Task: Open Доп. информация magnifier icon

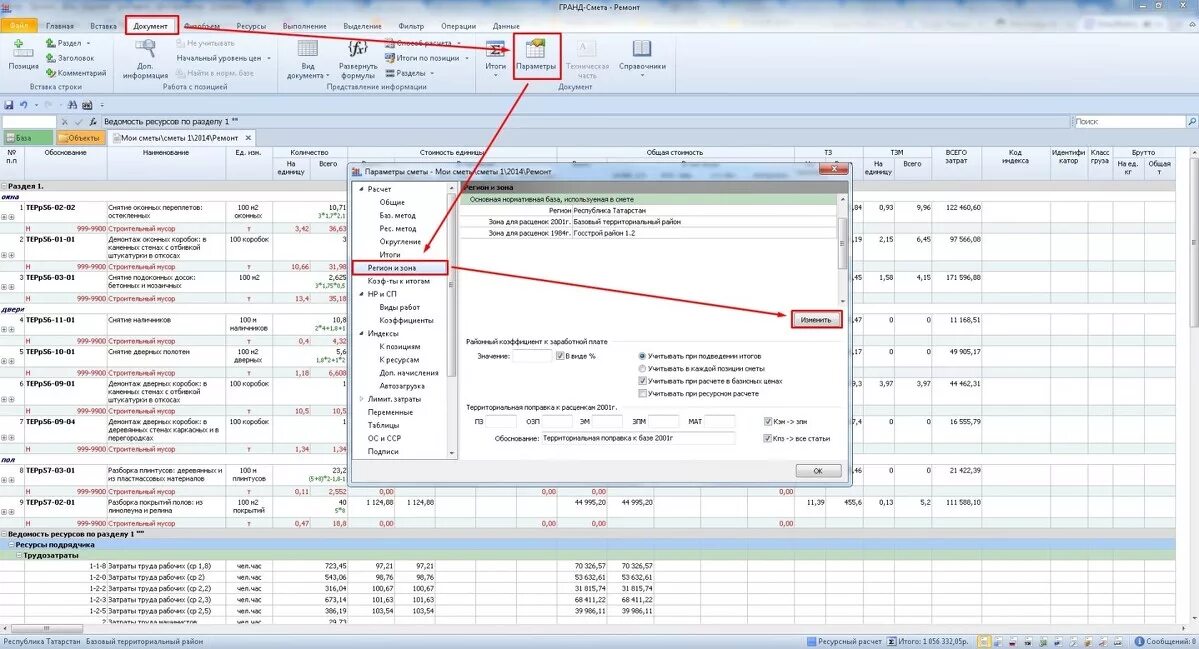Action: tap(145, 49)
